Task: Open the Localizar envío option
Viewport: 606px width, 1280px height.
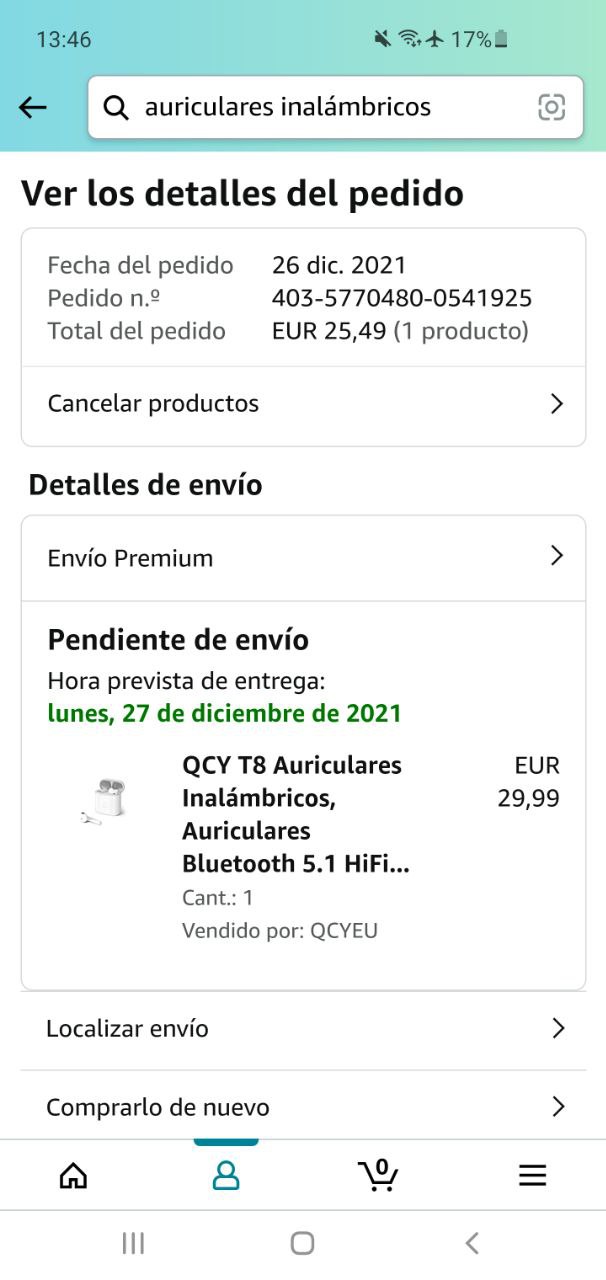Action: coord(303,1029)
